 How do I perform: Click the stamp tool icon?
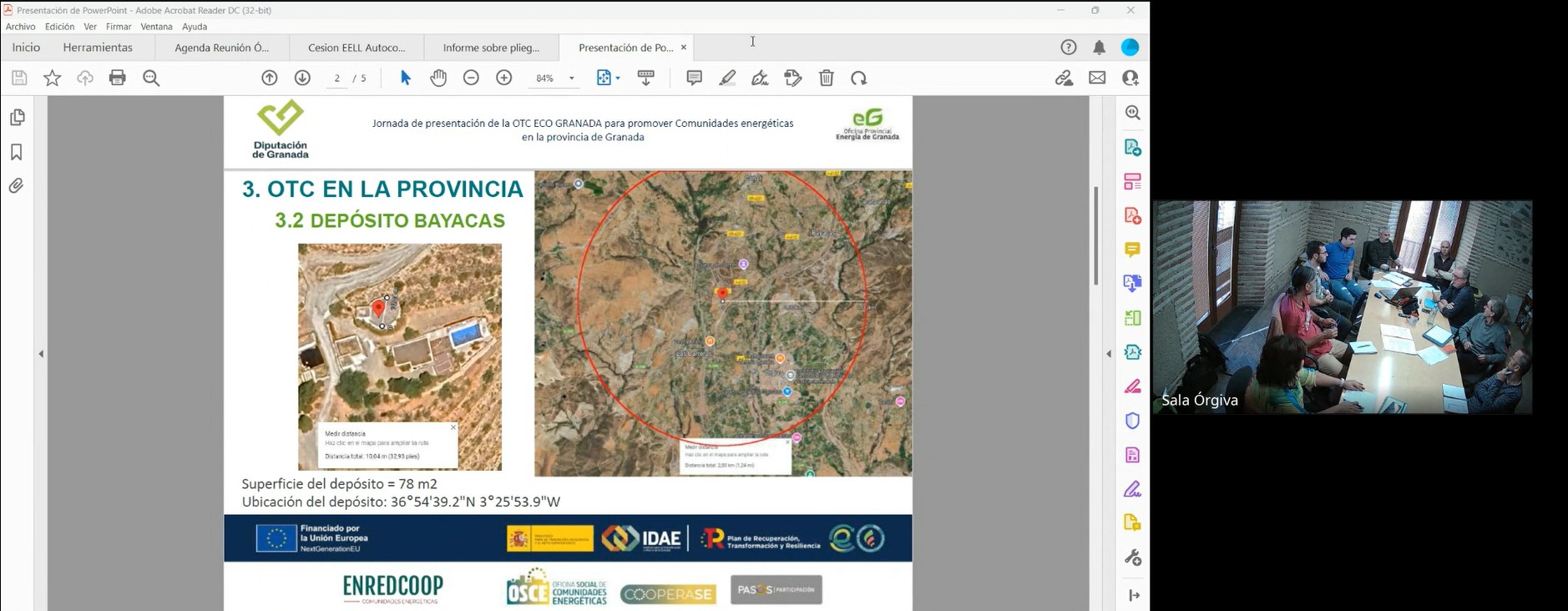click(x=793, y=78)
